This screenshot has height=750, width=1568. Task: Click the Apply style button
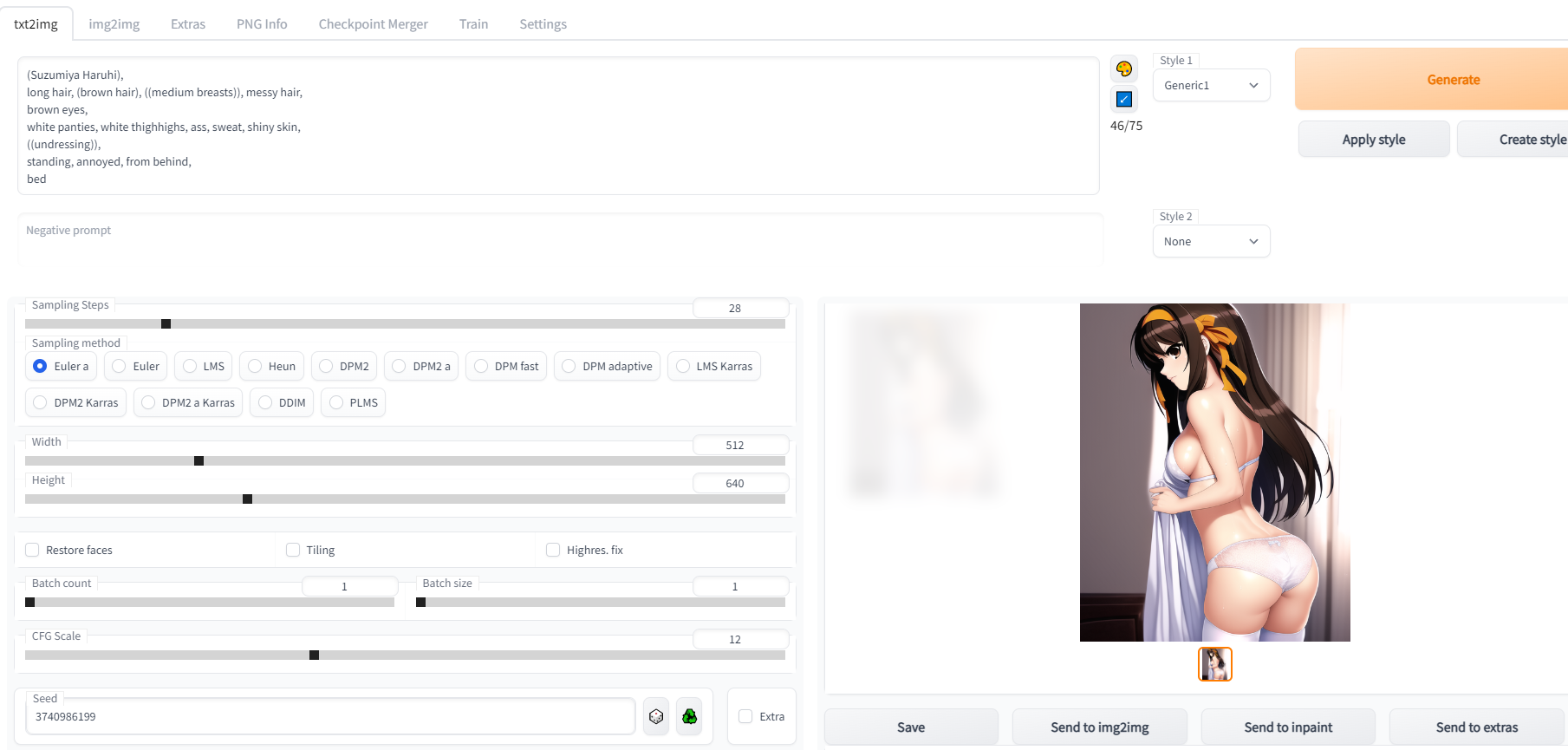pos(1374,140)
